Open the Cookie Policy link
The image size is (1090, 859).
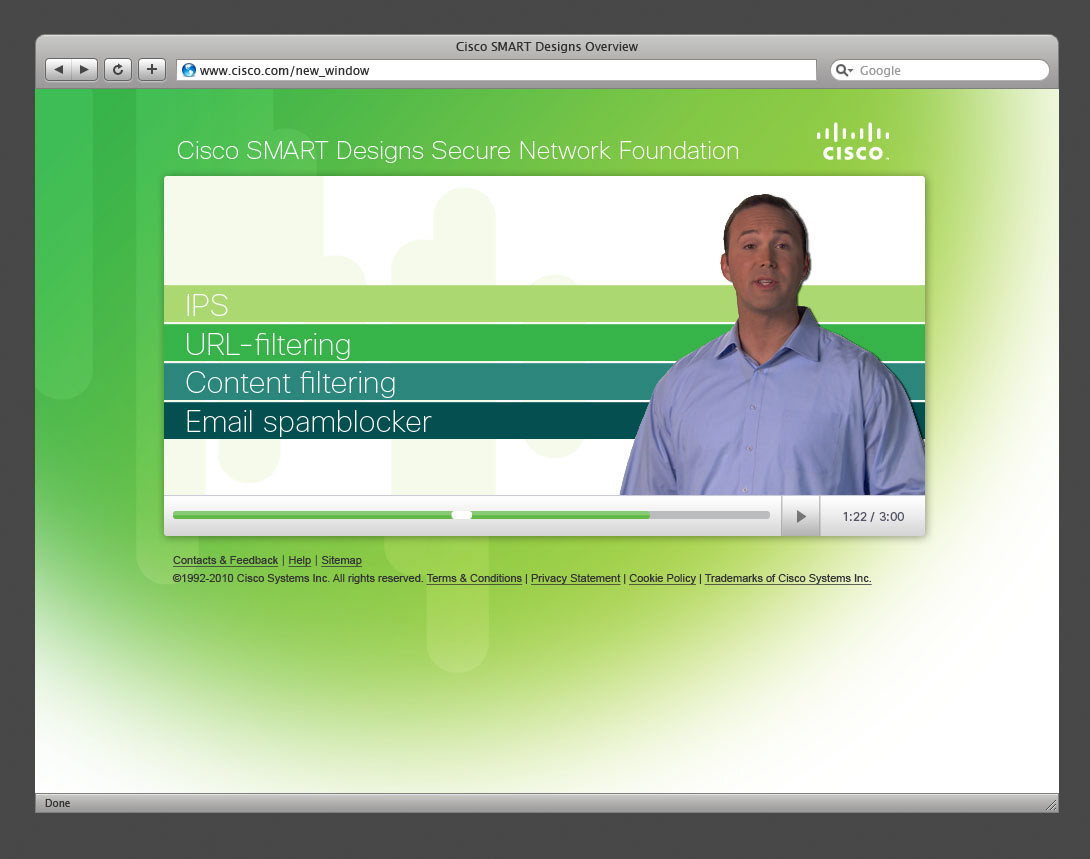[x=662, y=578]
